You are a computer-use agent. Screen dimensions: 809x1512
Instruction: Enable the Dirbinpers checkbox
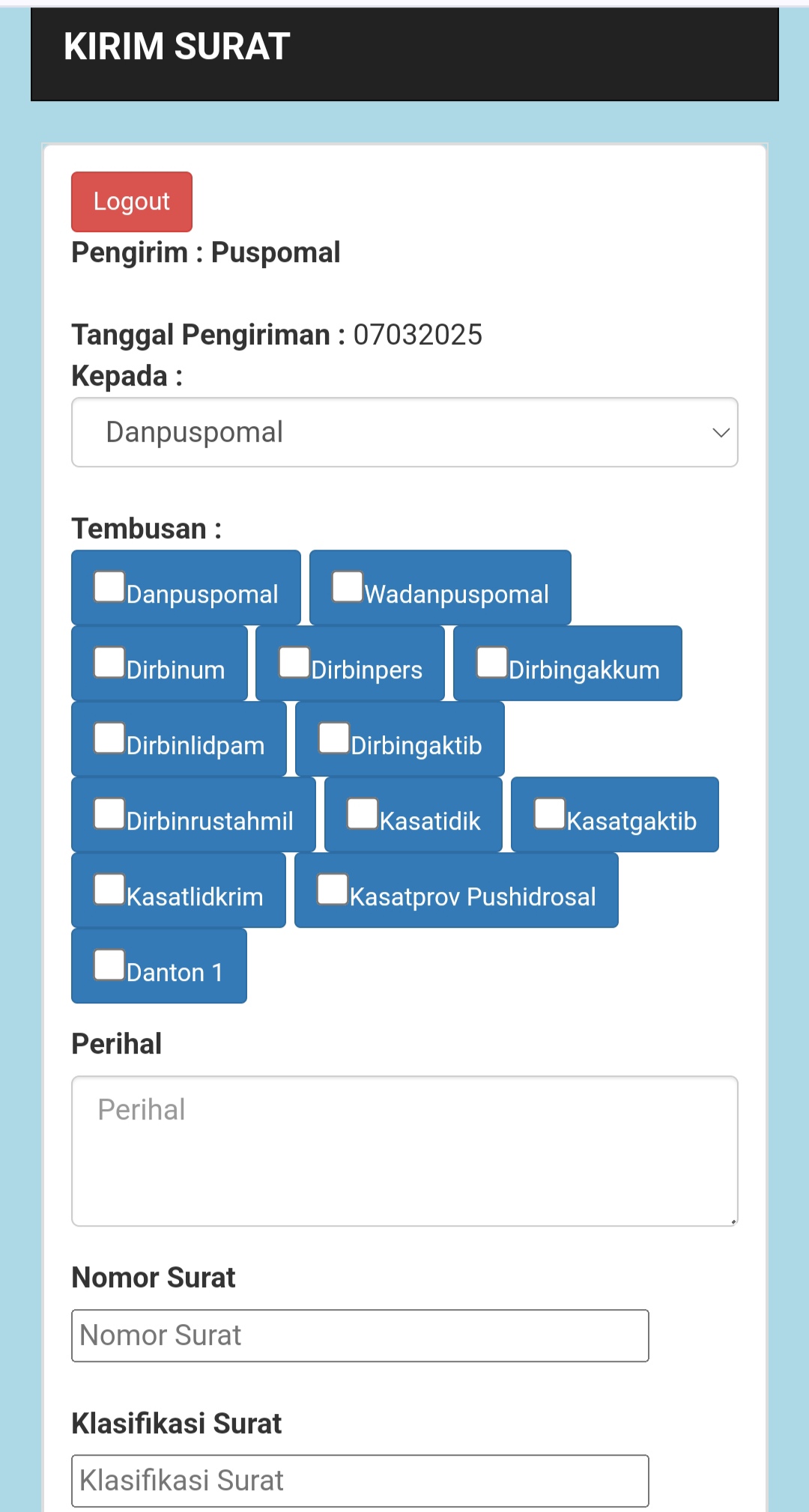pyautogui.click(x=294, y=662)
